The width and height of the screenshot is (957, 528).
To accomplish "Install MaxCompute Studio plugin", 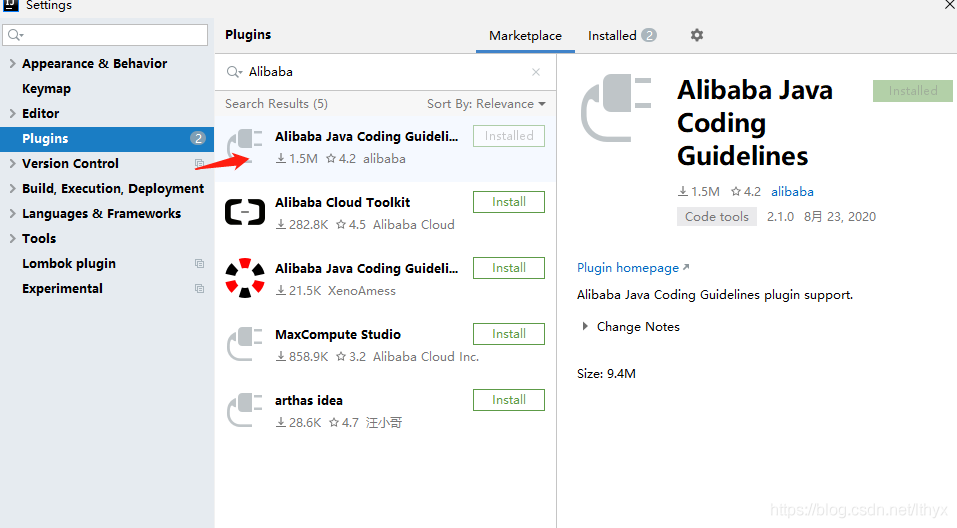I will (509, 334).
